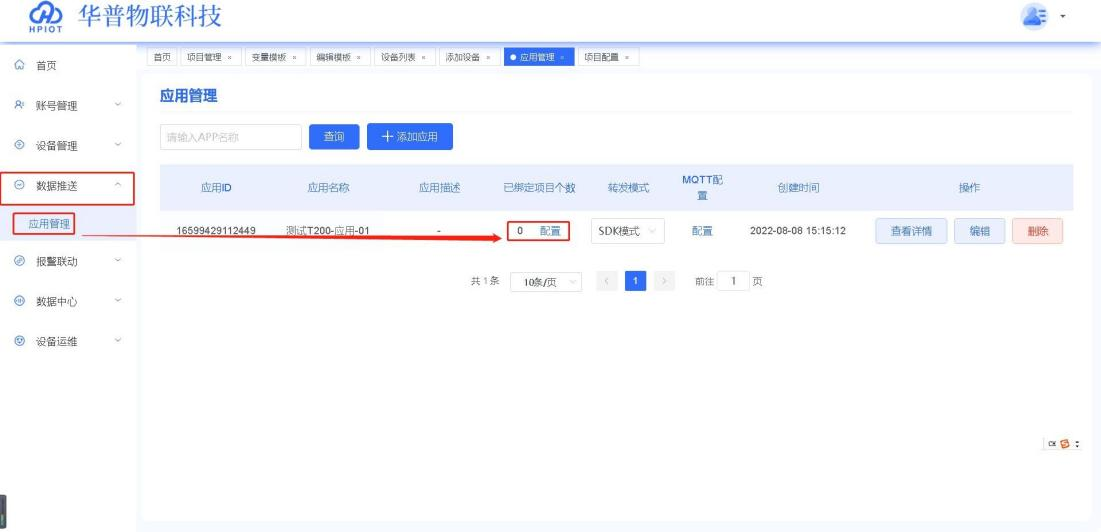This screenshot has height=532, width=1101.
Task: Click the 操作 column header
Action: click(x=969, y=187)
